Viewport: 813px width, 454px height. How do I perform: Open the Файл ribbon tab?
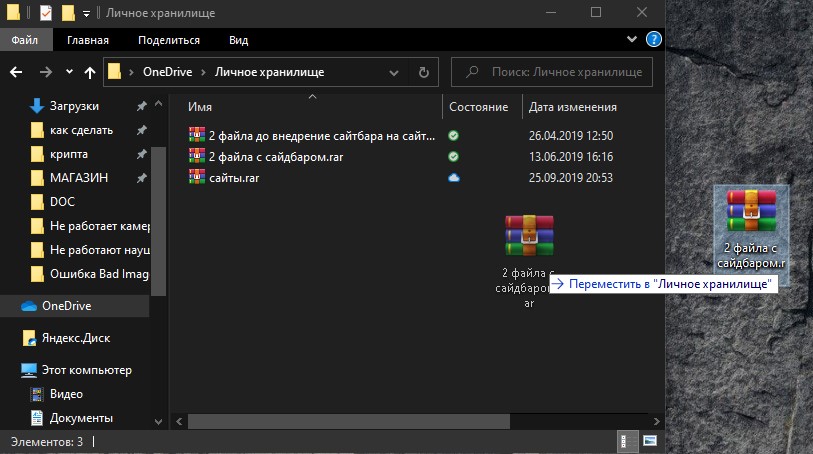pos(25,40)
